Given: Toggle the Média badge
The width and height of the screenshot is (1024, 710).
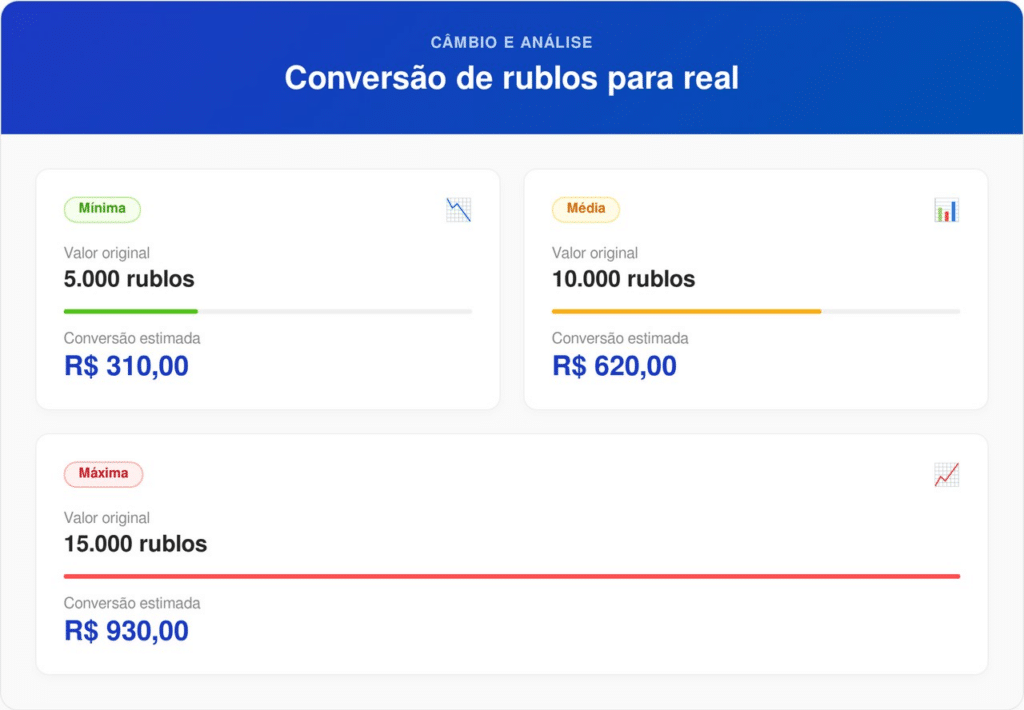Looking at the screenshot, I should click(586, 209).
